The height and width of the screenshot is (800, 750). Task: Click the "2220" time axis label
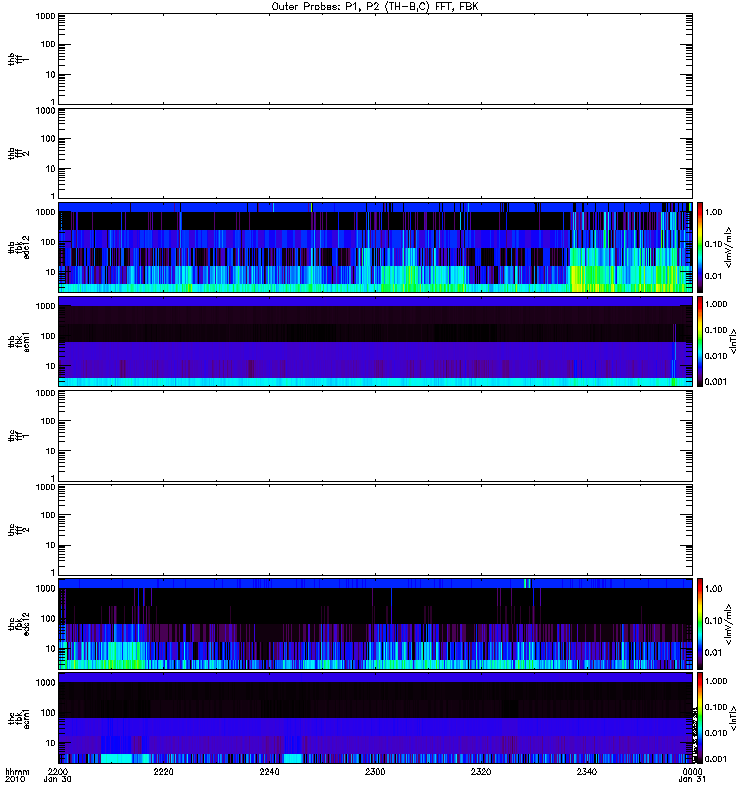pos(163,771)
